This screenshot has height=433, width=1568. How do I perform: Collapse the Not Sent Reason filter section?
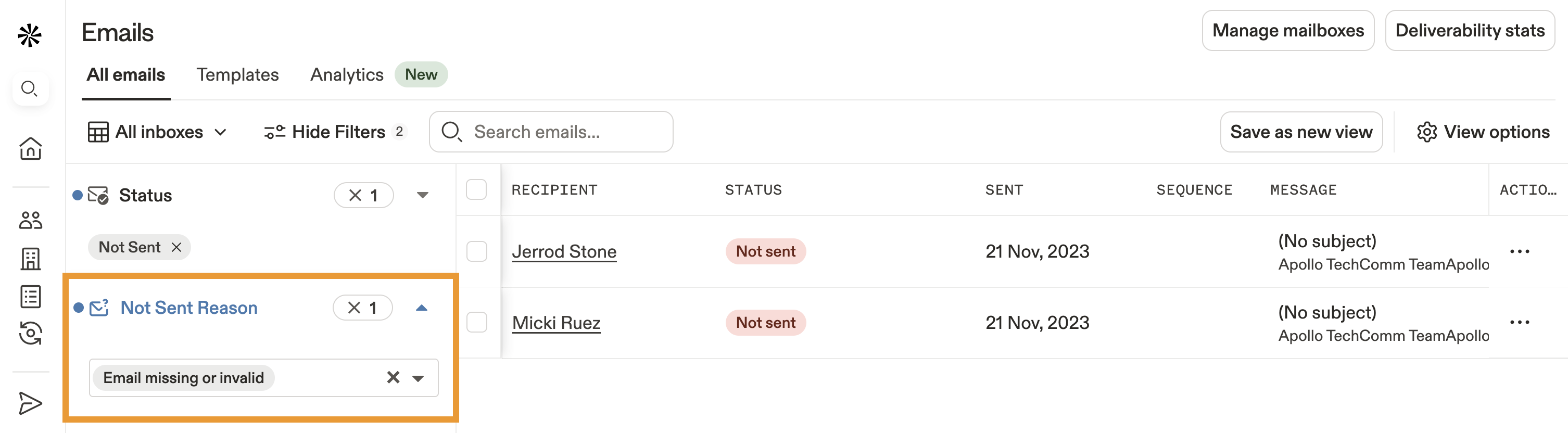[x=422, y=307]
